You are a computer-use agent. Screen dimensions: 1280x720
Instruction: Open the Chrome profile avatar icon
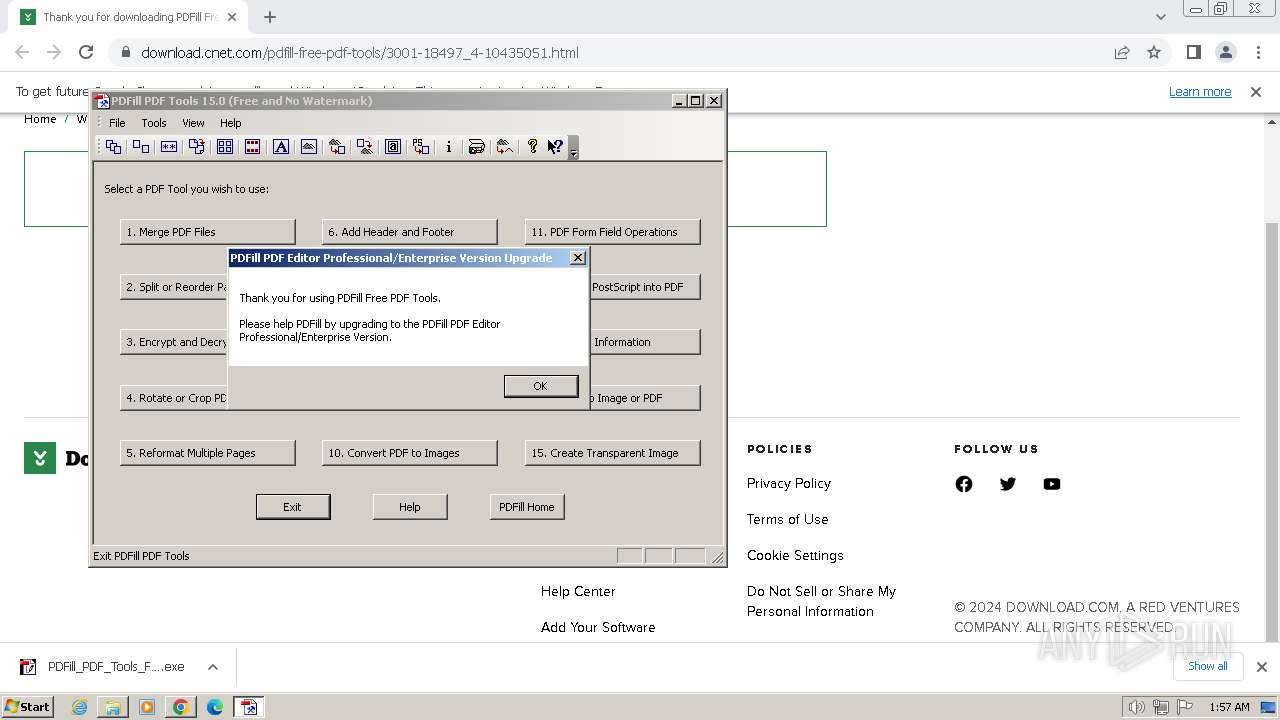[1225, 53]
